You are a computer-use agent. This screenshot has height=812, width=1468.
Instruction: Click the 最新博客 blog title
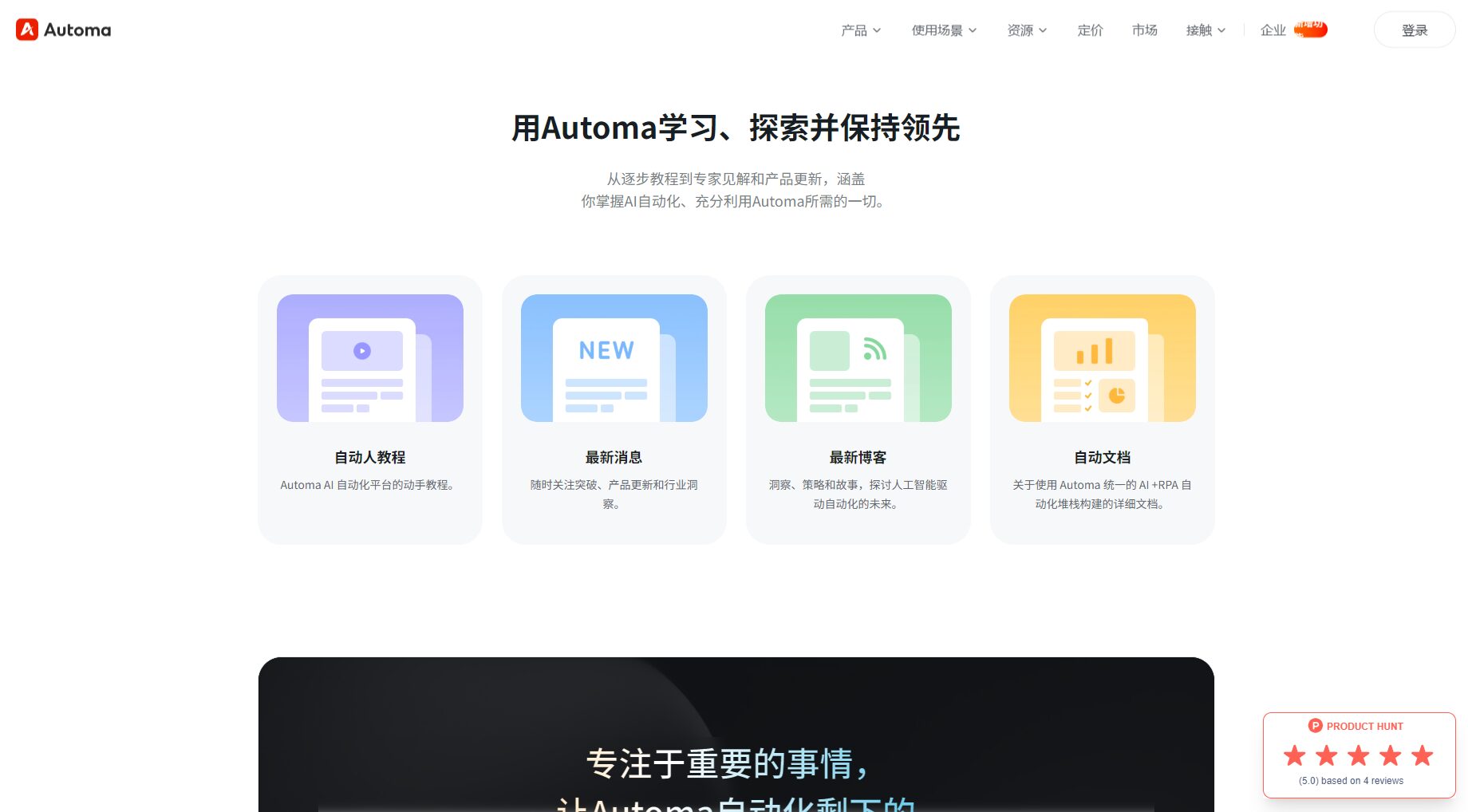(858, 457)
